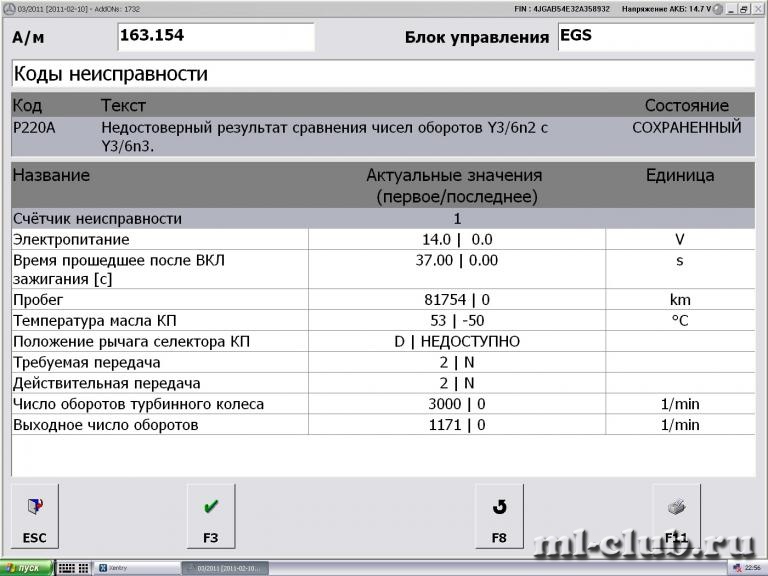Select the Пробег mileage row
Screen dimensions: 768x576
[383, 299]
